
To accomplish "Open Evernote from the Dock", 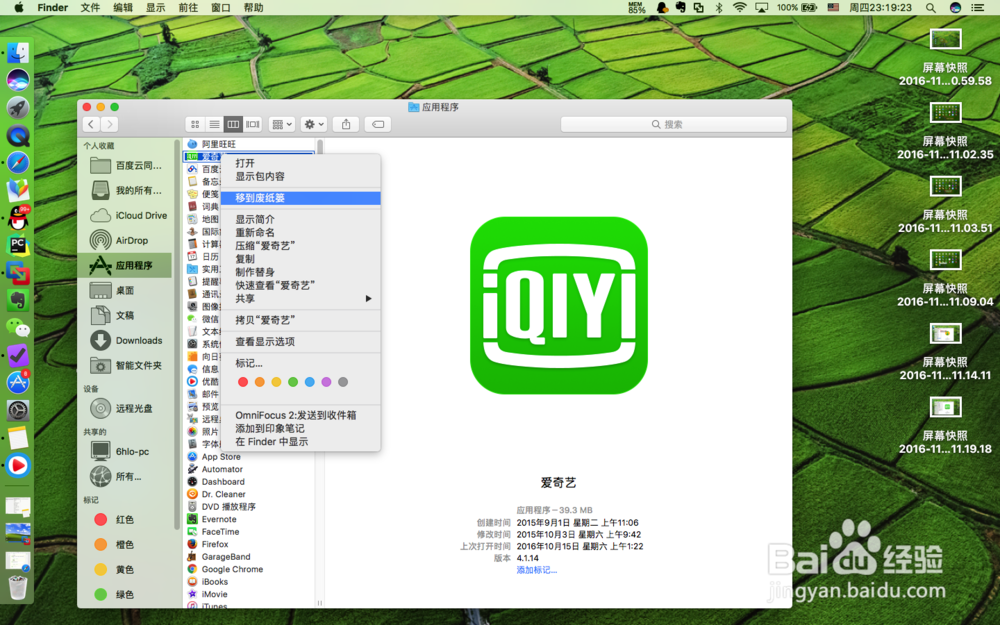I will (x=20, y=298).
